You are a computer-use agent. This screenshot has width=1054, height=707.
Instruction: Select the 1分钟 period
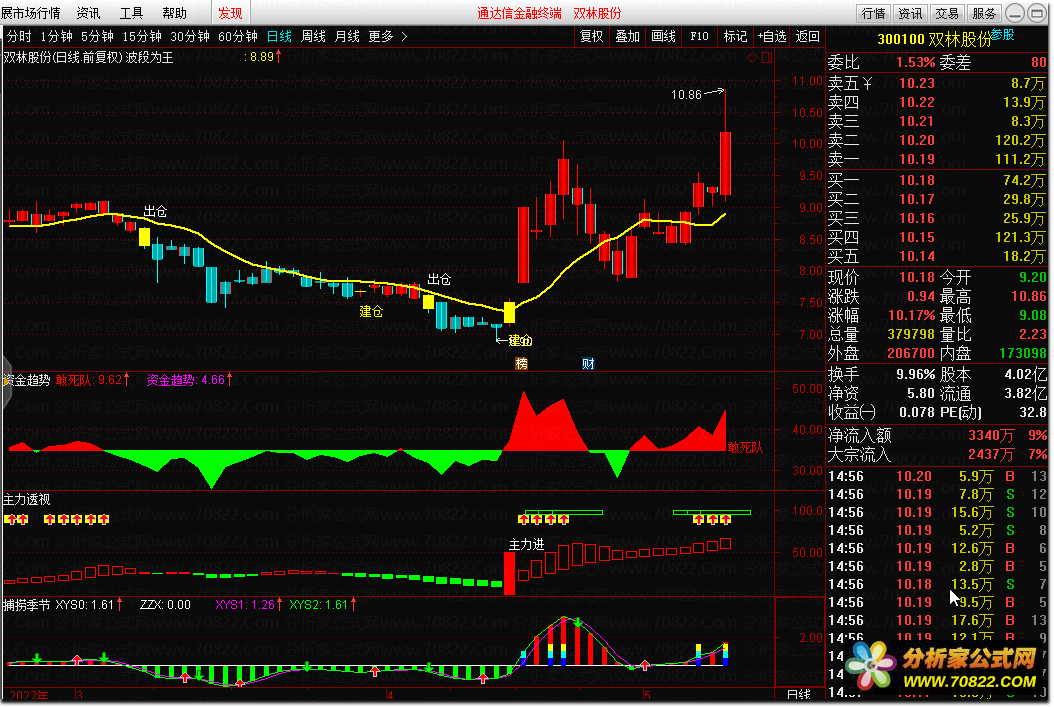coord(56,36)
